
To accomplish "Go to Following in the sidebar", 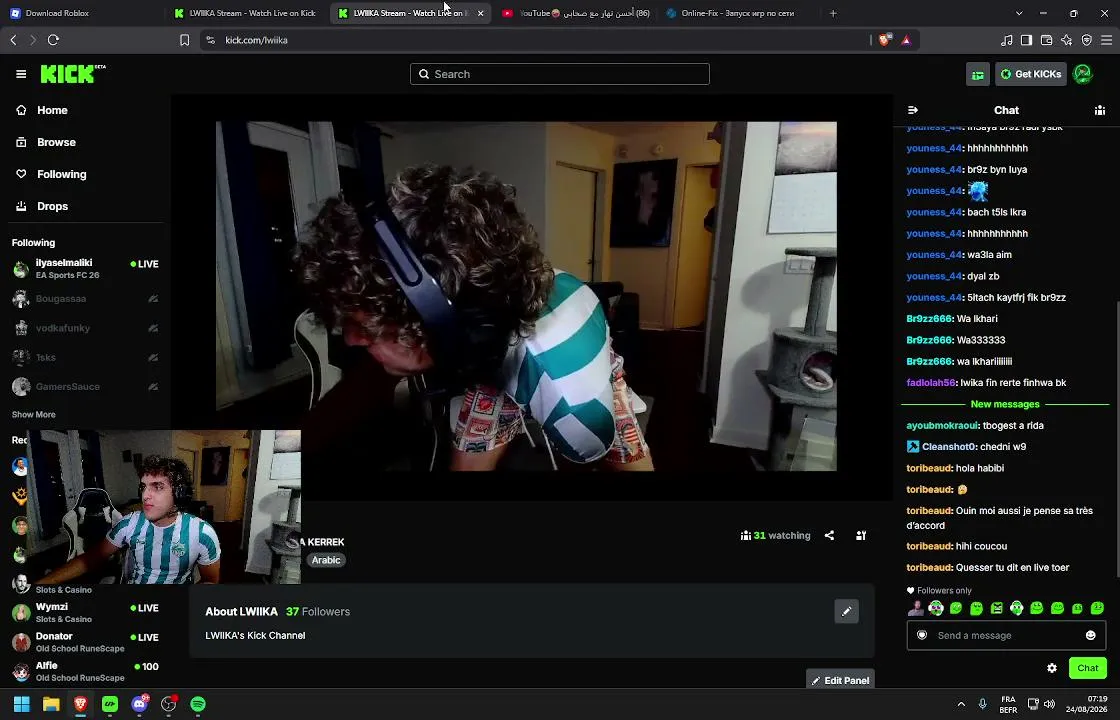I will tap(61, 174).
